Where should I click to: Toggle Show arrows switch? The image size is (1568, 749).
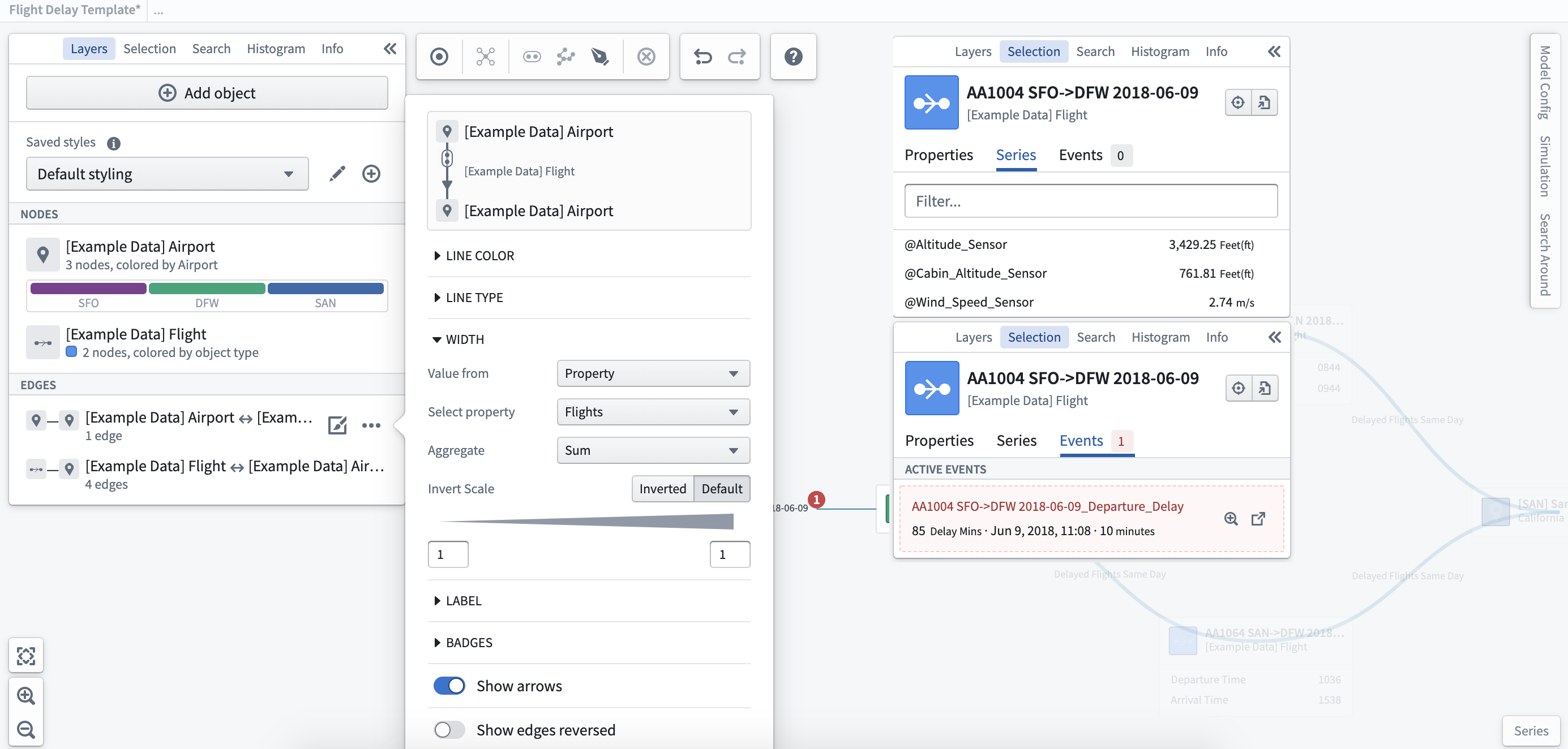pyautogui.click(x=449, y=686)
